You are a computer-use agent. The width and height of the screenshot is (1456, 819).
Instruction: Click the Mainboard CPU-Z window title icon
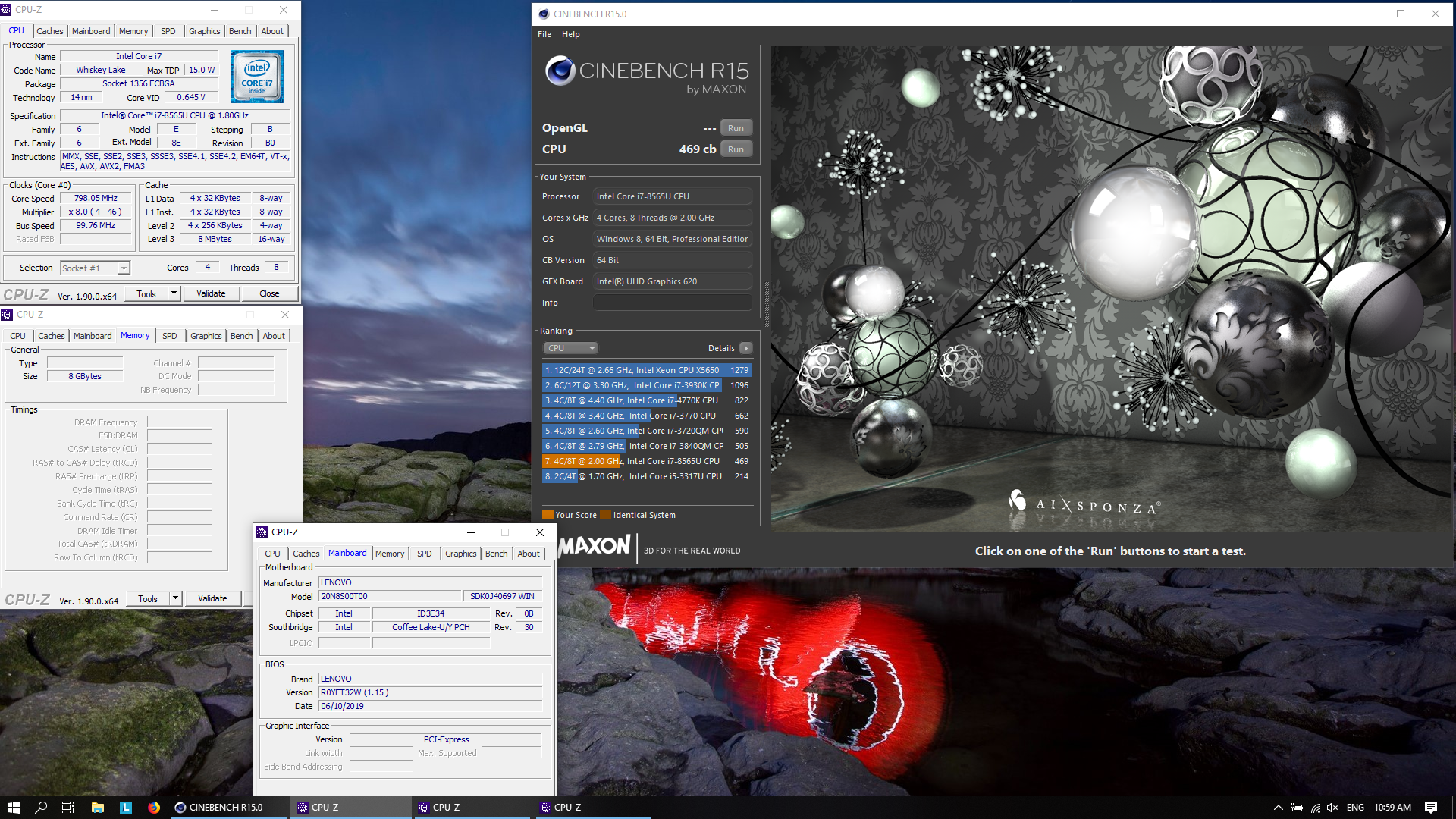tap(262, 532)
